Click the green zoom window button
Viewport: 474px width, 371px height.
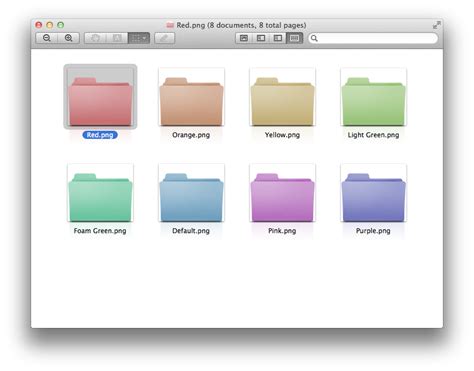coord(61,25)
